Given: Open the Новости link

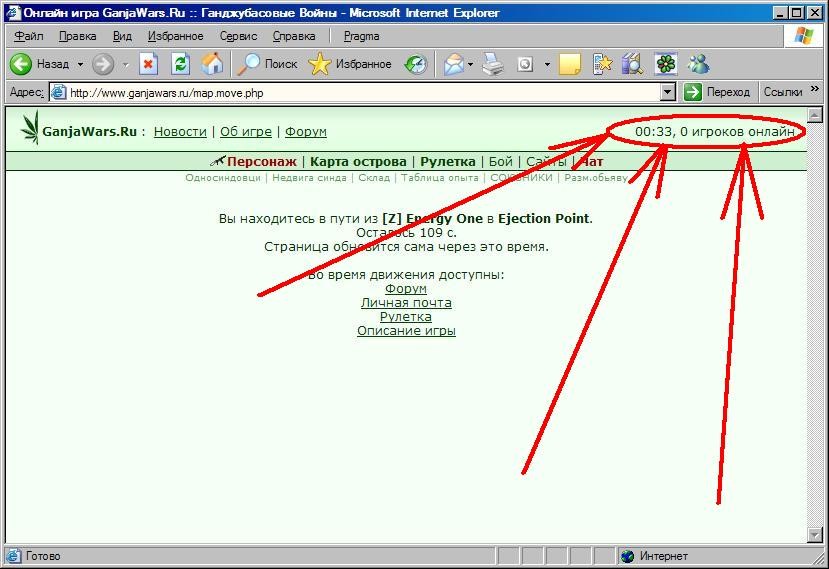Looking at the screenshot, I should coord(180,132).
